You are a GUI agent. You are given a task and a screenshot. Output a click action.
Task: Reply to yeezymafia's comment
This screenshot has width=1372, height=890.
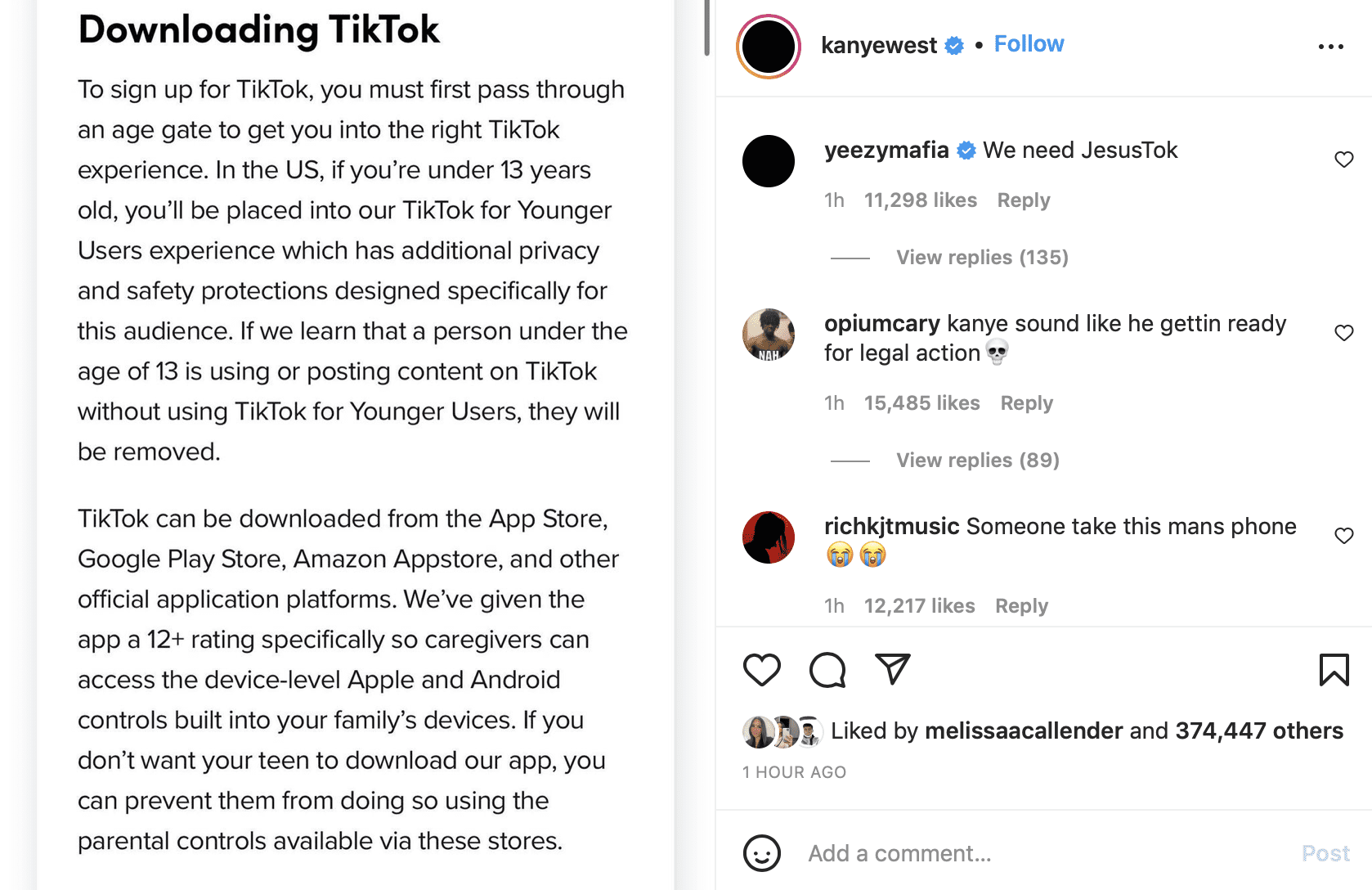point(1023,200)
